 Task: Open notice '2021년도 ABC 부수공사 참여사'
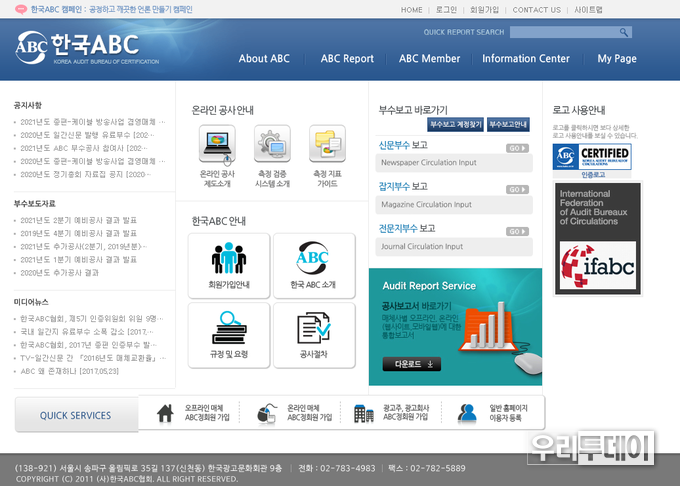(x=84, y=148)
